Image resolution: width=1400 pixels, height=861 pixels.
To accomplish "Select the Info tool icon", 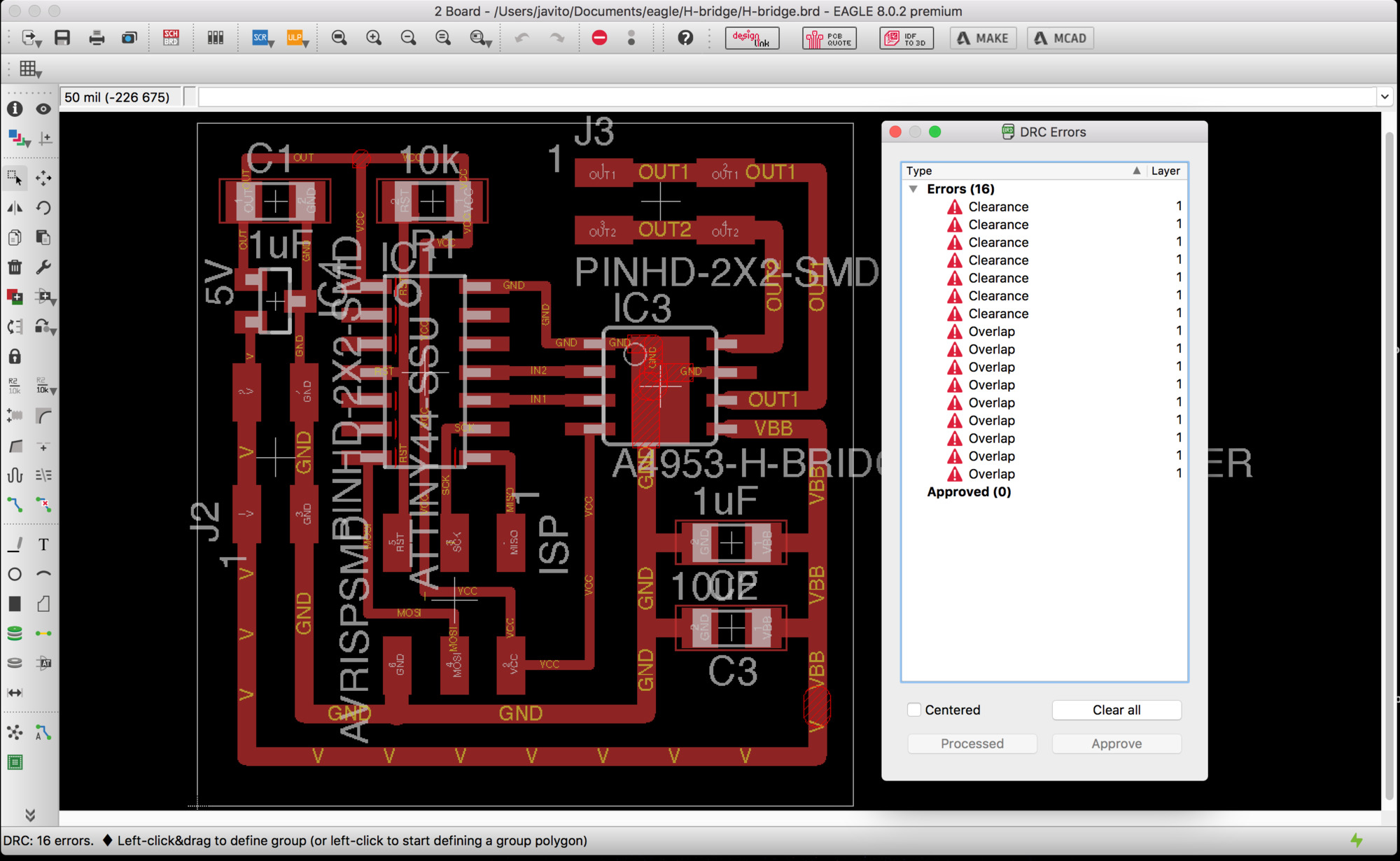I will (15, 108).
